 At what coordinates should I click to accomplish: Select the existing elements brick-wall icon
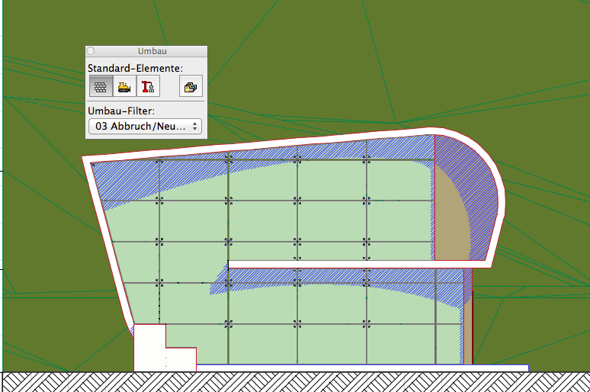point(101,86)
